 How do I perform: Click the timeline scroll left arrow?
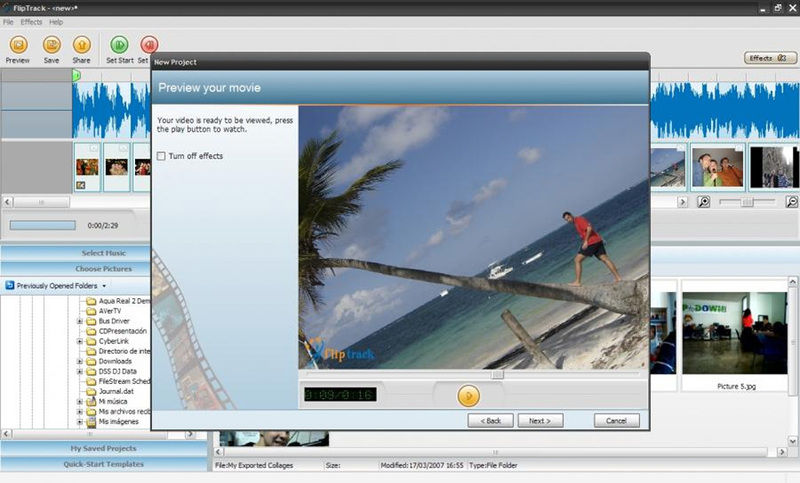point(7,202)
